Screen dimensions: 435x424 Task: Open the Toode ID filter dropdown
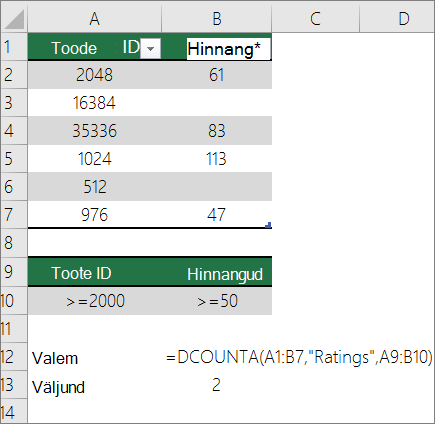[x=150, y=49]
